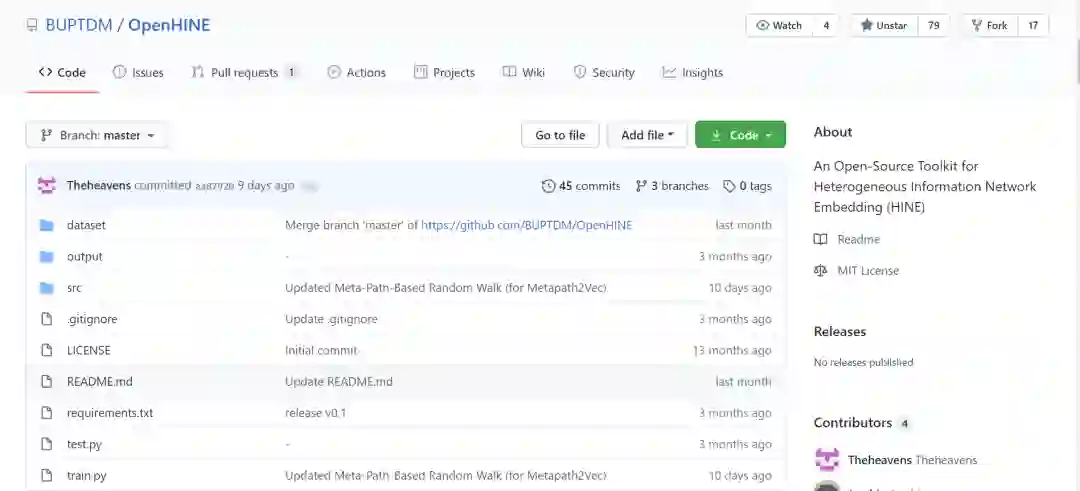Click the Watch button
Image resolution: width=1080 pixels, height=491 pixels.
pos(780,25)
